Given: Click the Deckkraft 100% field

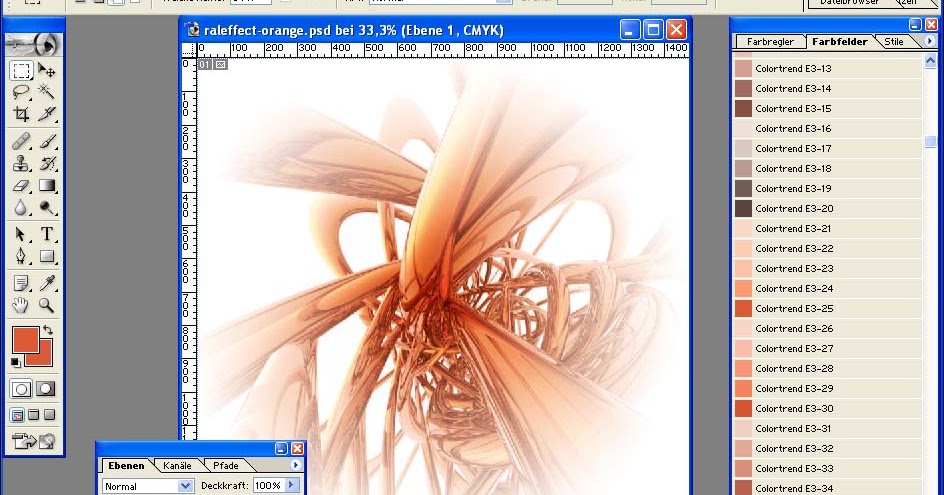Looking at the screenshot, I should (x=269, y=485).
